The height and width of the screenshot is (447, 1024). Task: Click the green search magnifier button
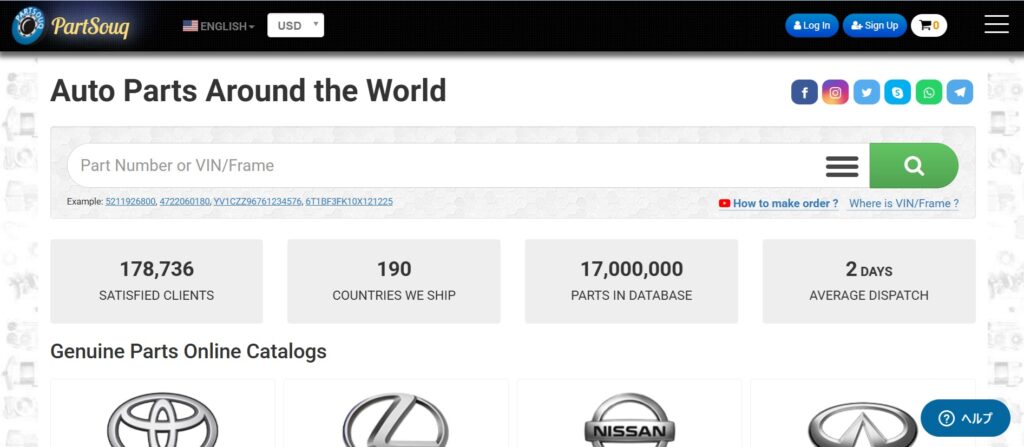pos(913,166)
